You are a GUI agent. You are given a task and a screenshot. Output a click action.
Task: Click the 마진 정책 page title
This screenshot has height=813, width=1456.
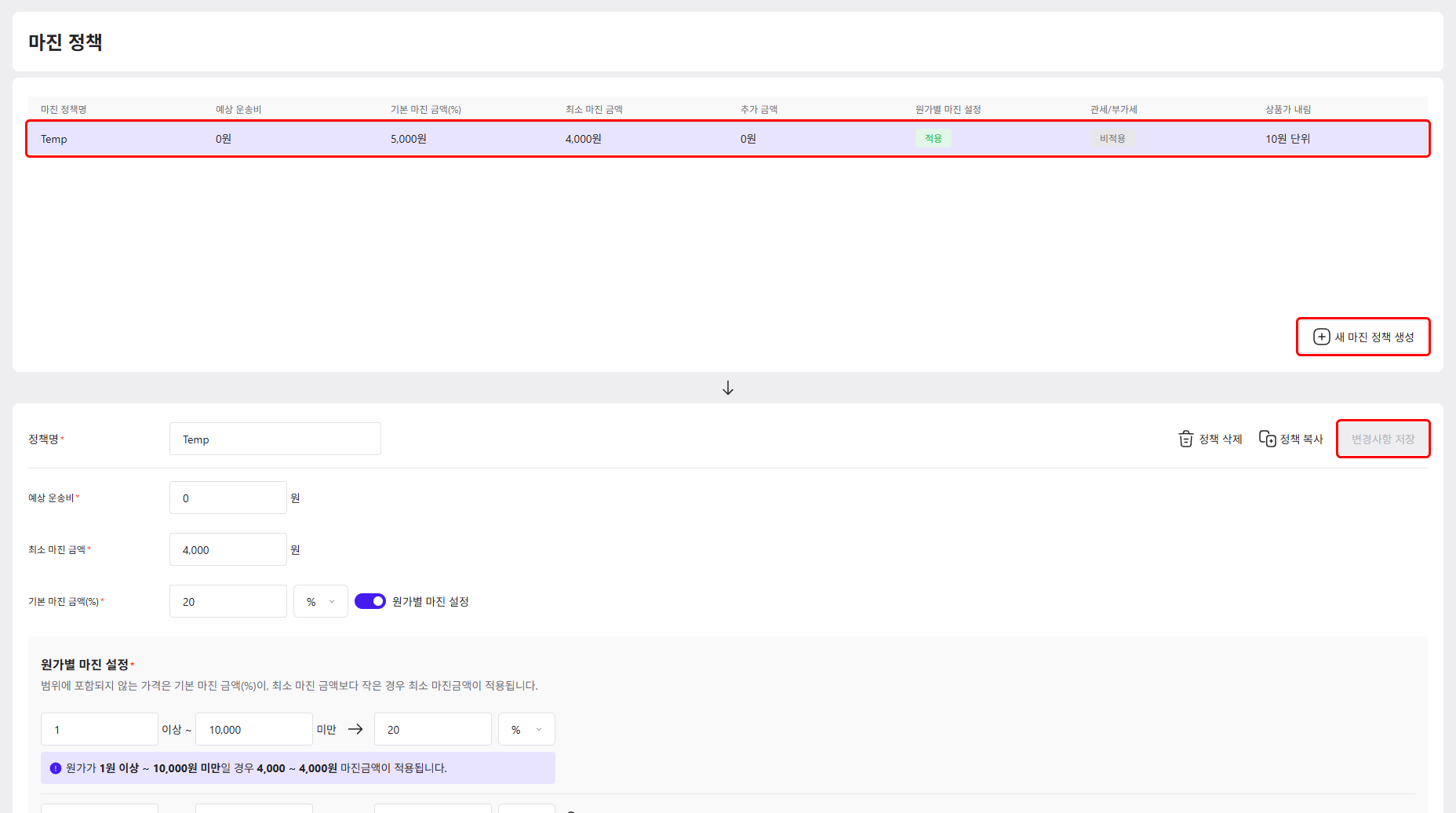click(x=66, y=42)
